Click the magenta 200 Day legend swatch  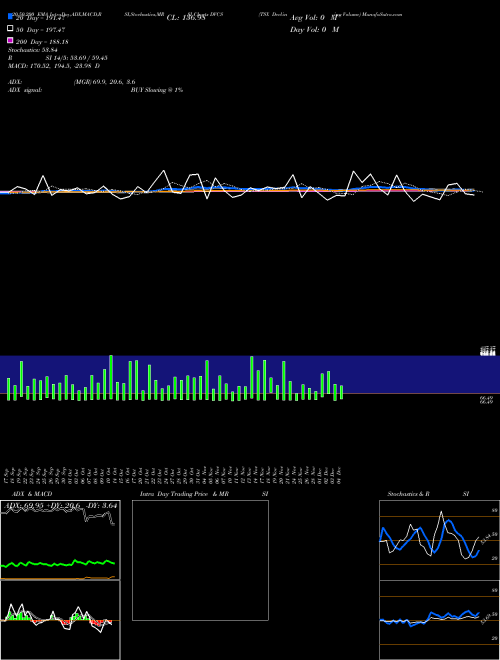10,40
